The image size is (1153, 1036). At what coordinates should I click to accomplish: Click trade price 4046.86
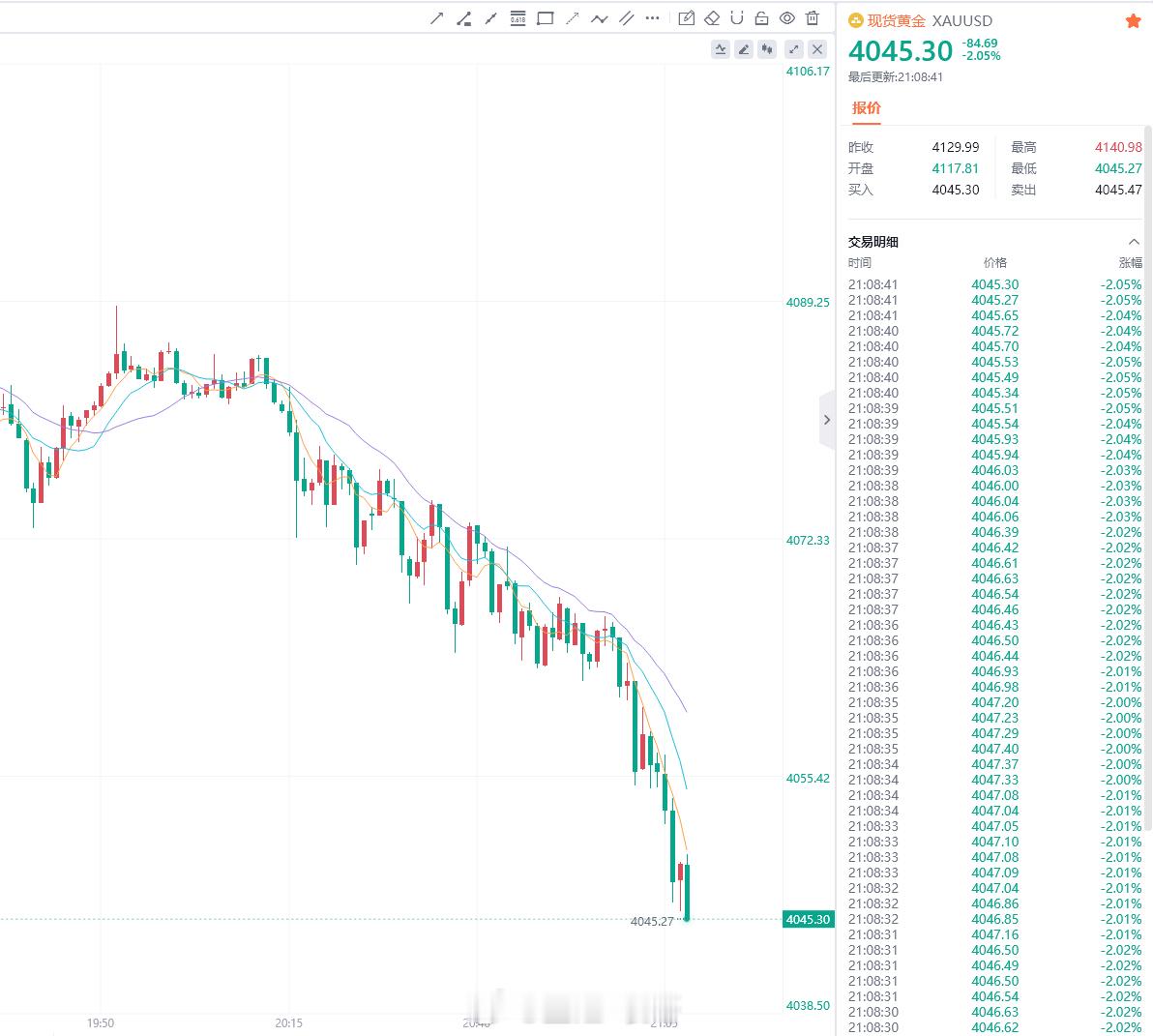(x=995, y=903)
